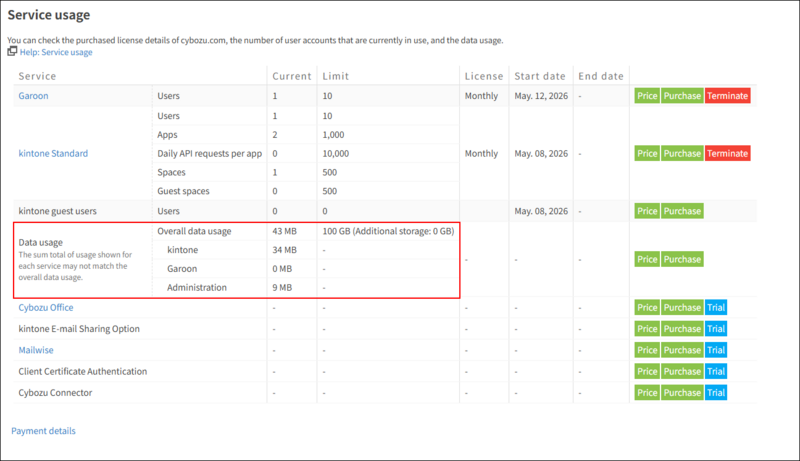Click the external-window icon beside Help link
The width and height of the screenshot is (800, 461).
point(12,51)
